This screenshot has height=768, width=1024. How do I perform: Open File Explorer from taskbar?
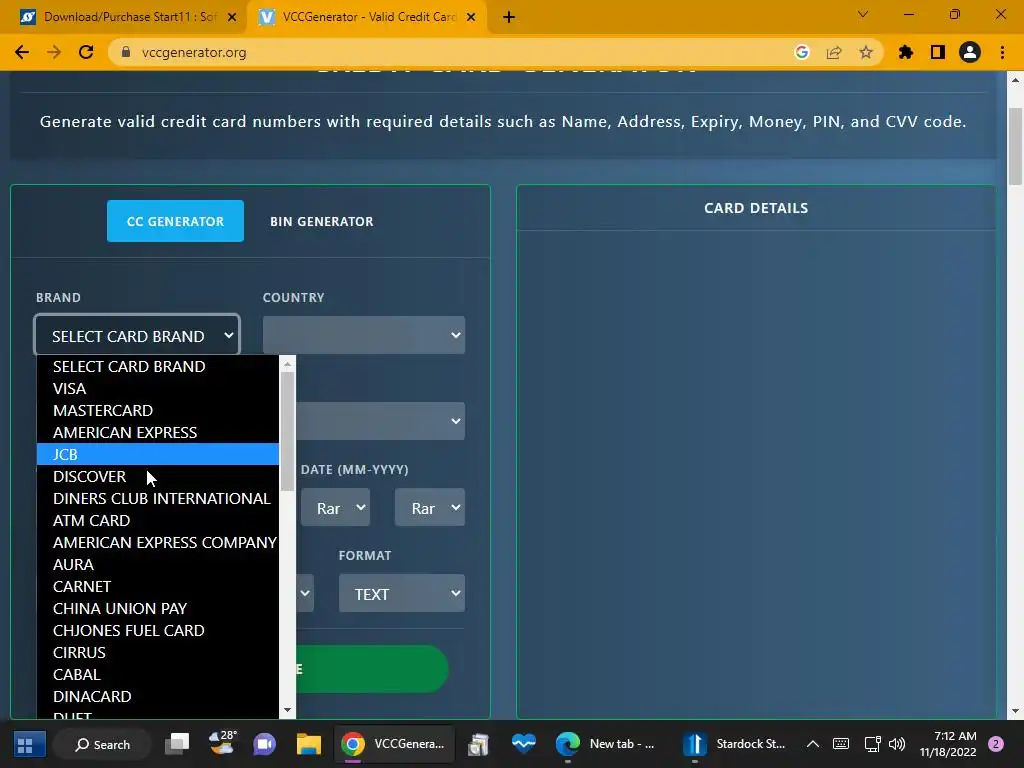308,744
